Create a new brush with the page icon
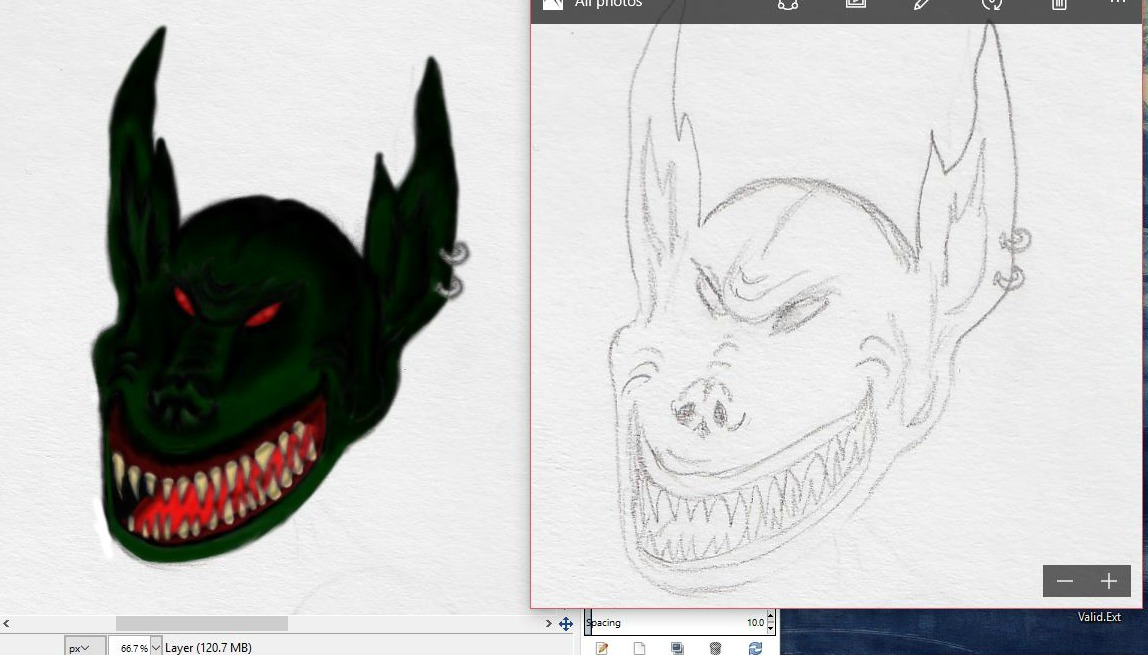This screenshot has height=655, width=1148. (639, 649)
